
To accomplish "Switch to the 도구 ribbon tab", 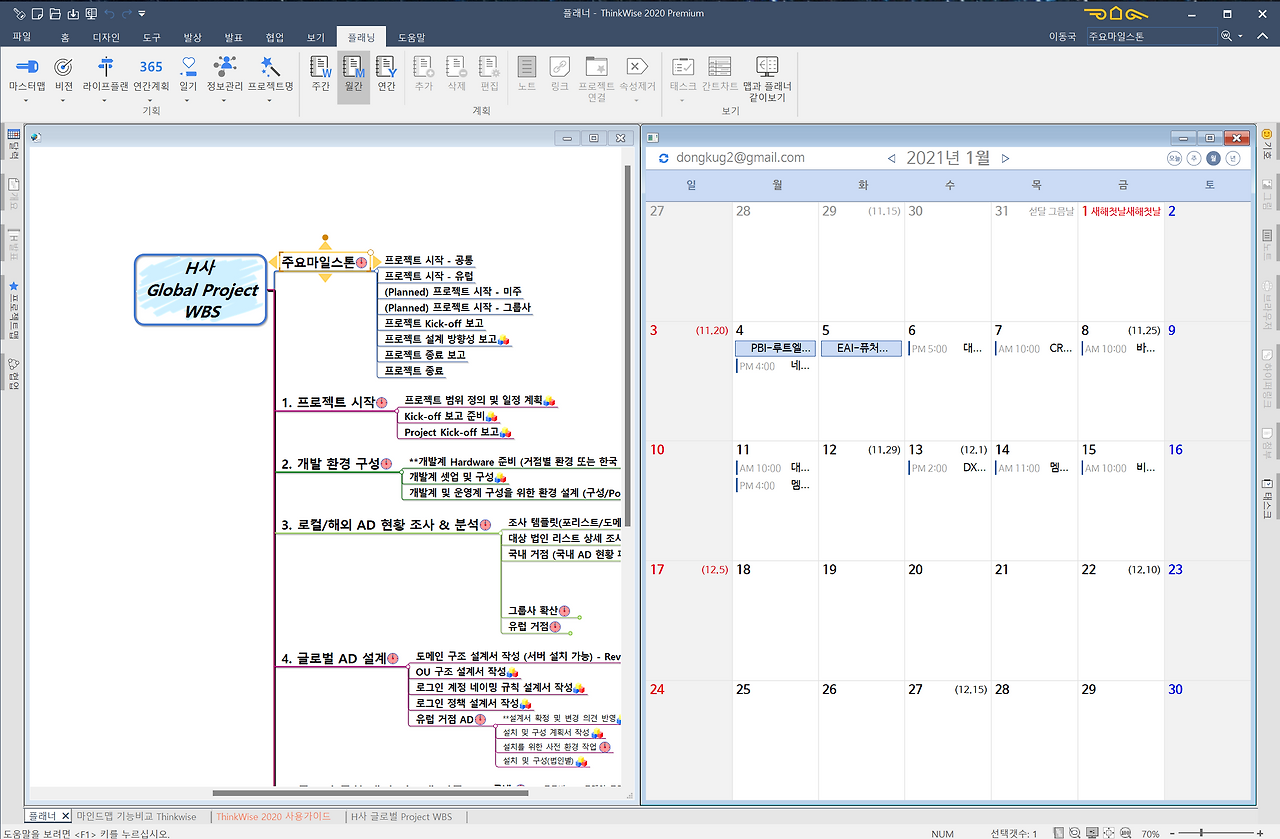I will point(151,37).
